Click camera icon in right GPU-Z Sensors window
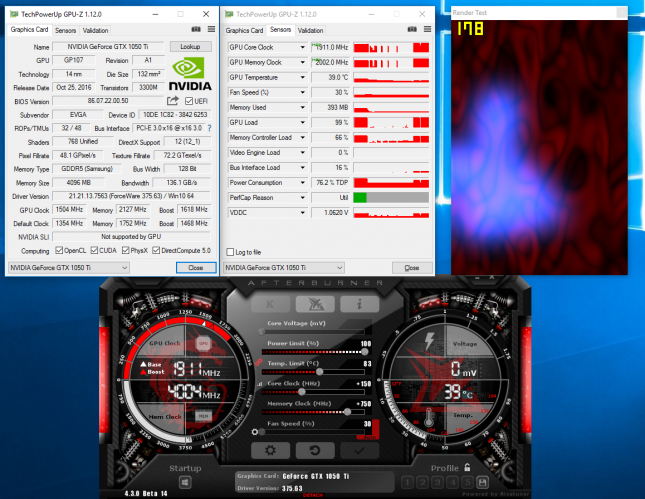Viewport: 645px width, 499px height. tap(412, 29)
